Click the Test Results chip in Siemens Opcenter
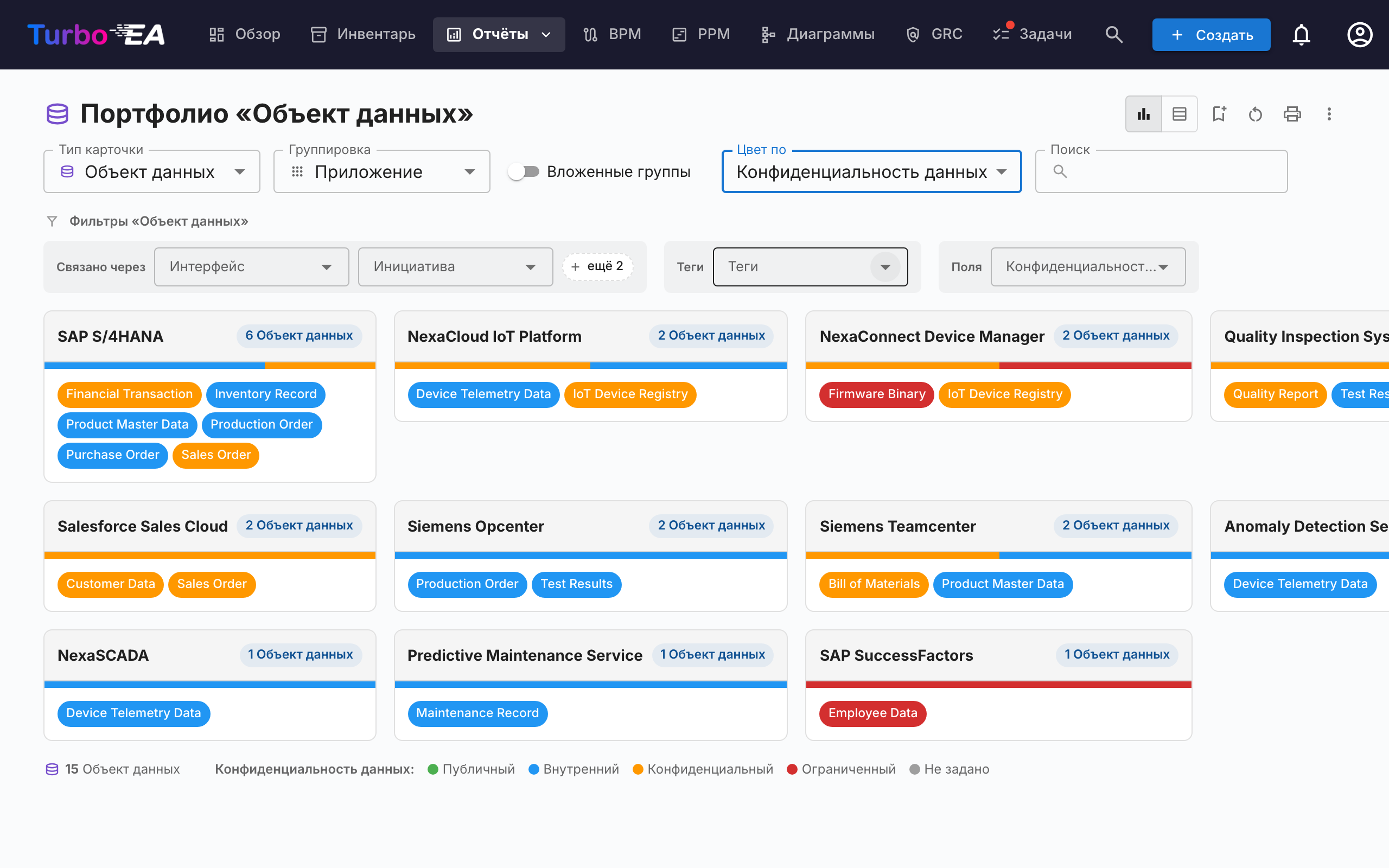Screen dimensions: 1389x868 point(576,584)
